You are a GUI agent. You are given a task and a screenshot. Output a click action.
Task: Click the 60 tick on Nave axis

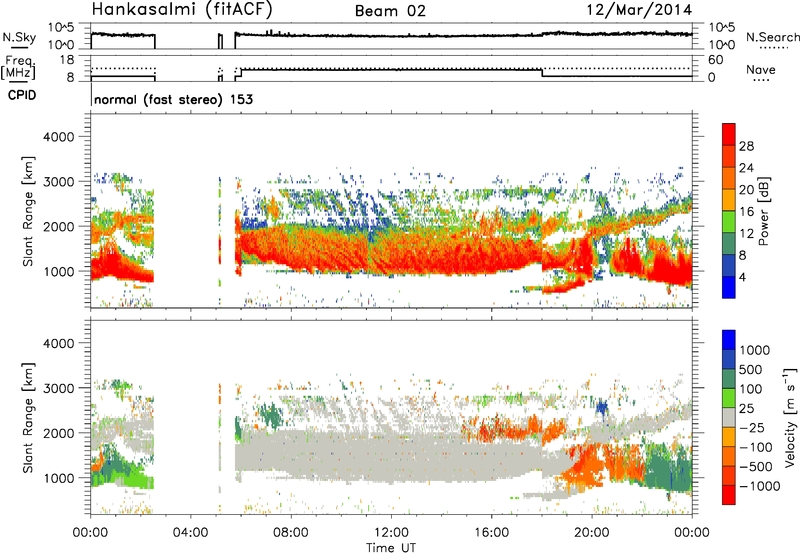tap(715, 60)
